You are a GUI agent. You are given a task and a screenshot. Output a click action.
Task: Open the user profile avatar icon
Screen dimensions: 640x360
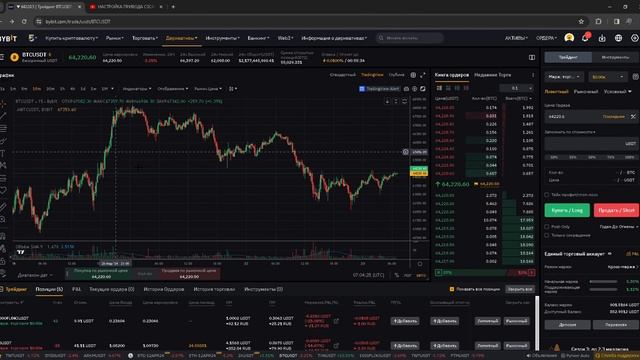[569, 38]
